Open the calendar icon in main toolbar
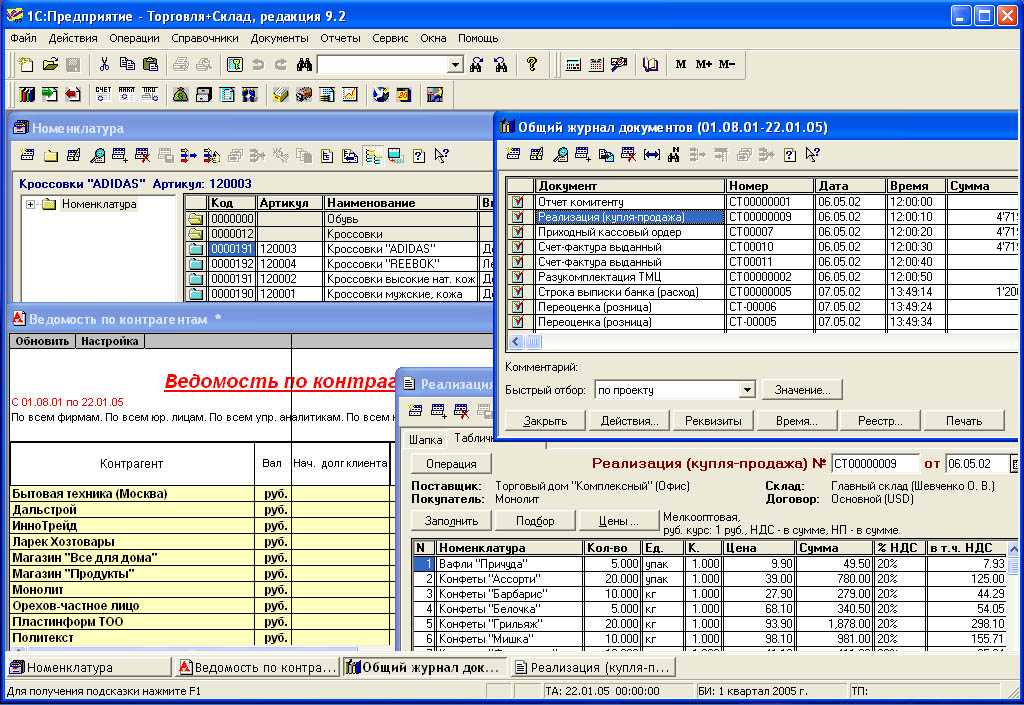 tap(596, 64)
